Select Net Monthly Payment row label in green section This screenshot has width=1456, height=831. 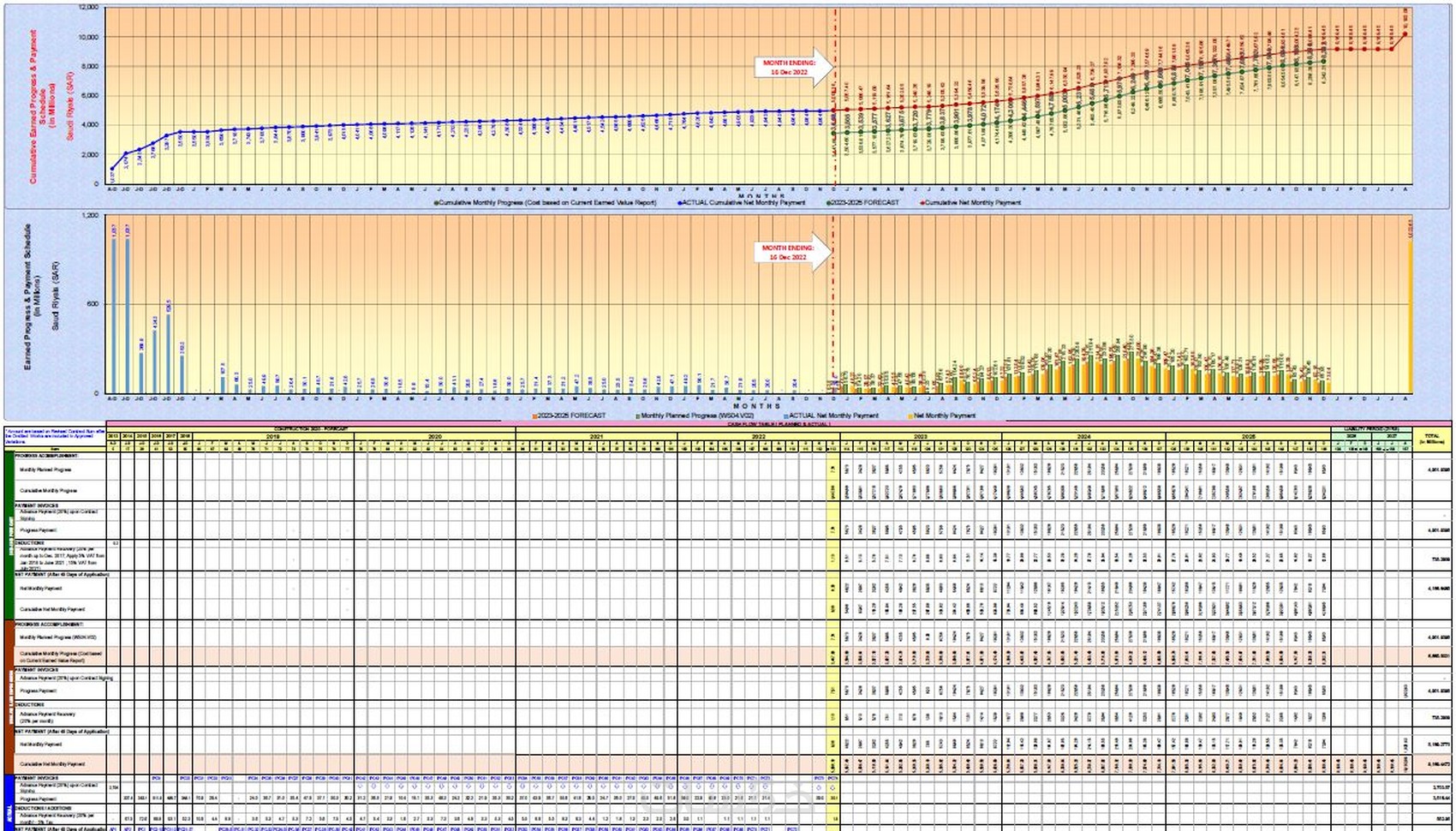pyautogui.click(x=40, y=589)
